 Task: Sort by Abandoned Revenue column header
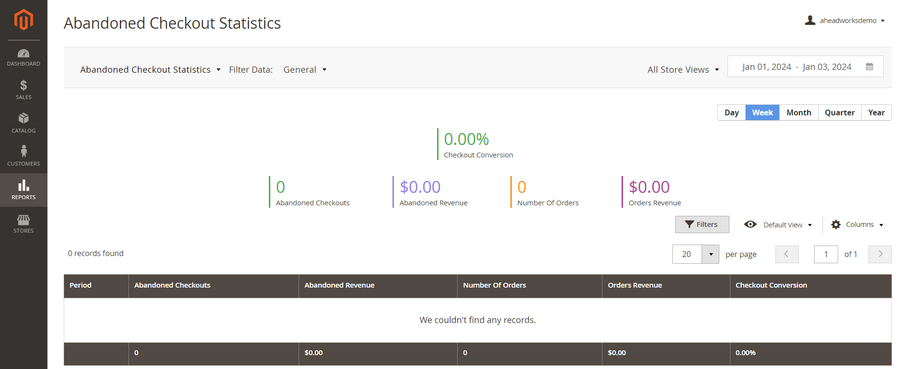point(378,285)
